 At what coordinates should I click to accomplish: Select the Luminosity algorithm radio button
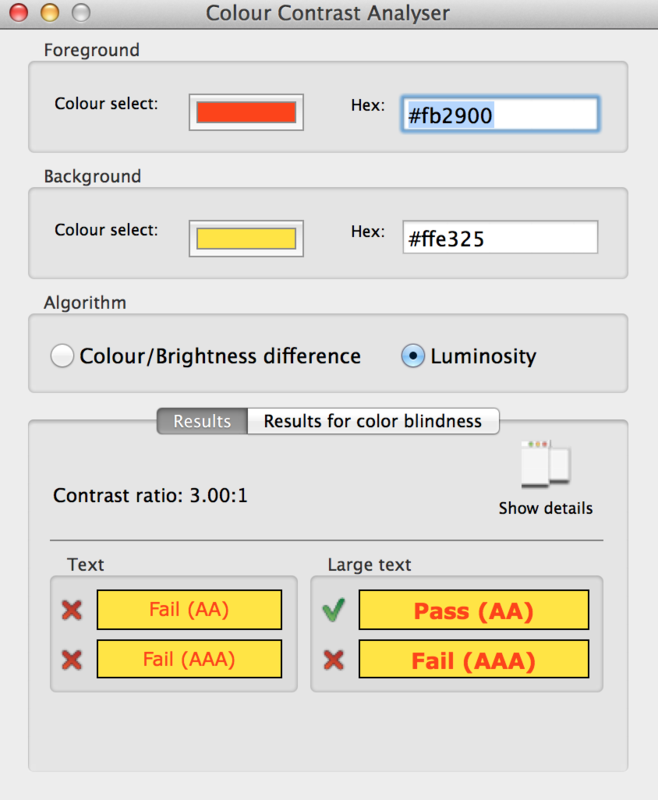point(413,356)
